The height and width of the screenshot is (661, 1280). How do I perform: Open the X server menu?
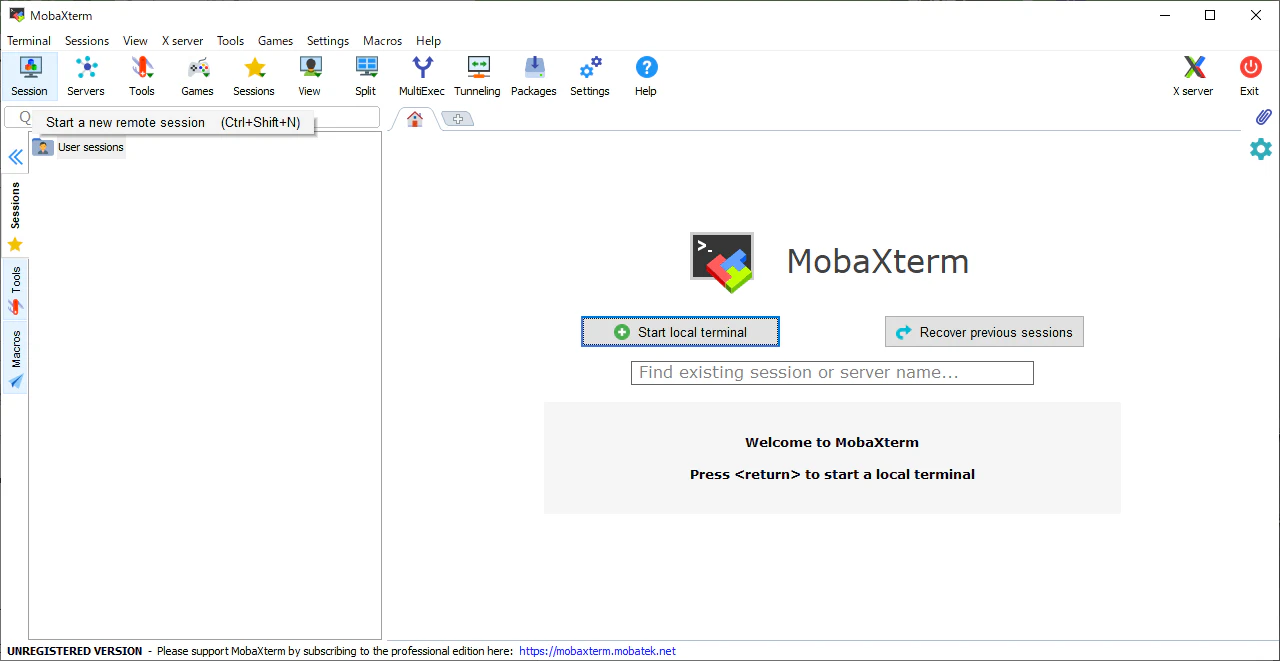(x=182, y=41)
